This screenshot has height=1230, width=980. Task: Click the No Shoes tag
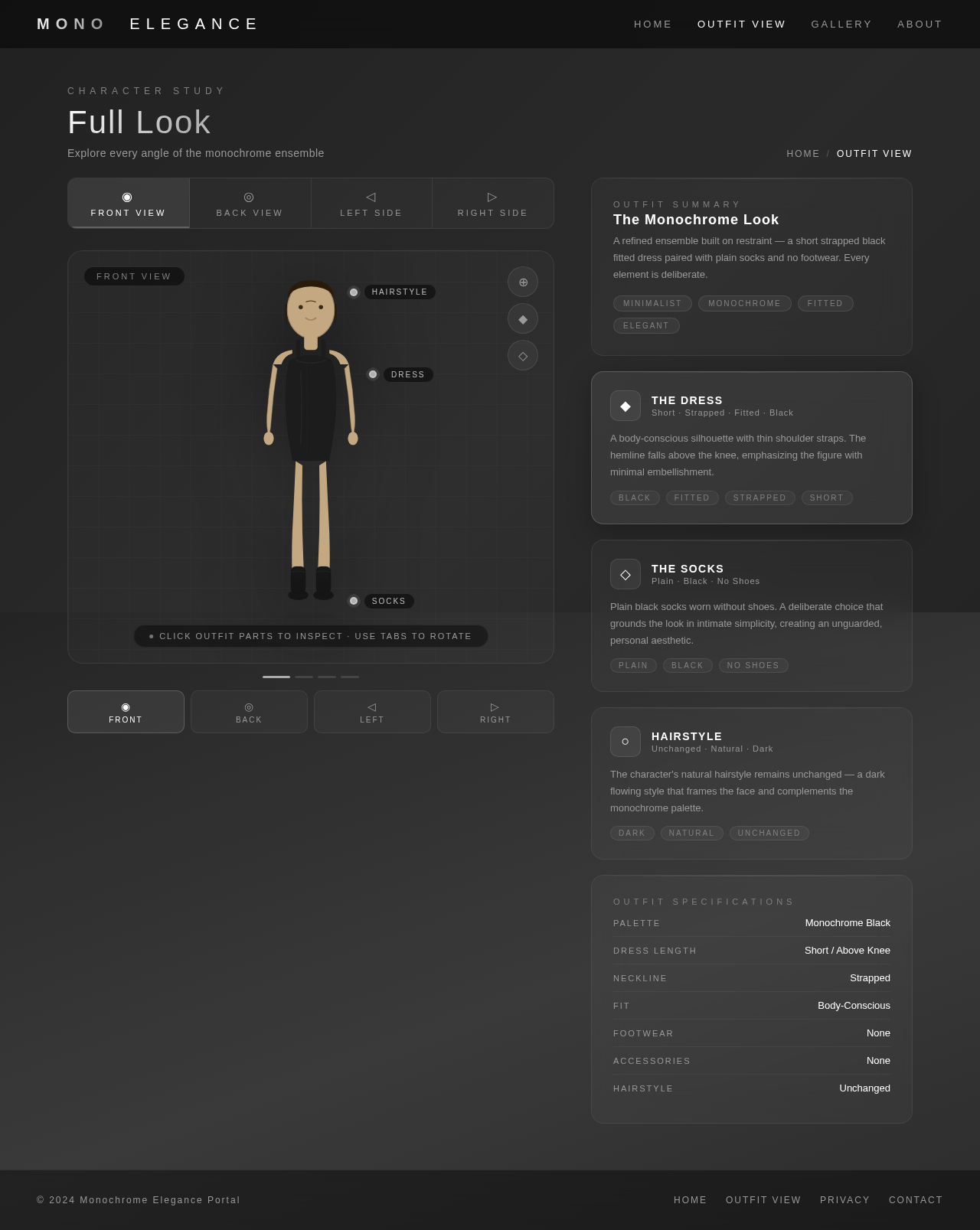click(753, 666)
